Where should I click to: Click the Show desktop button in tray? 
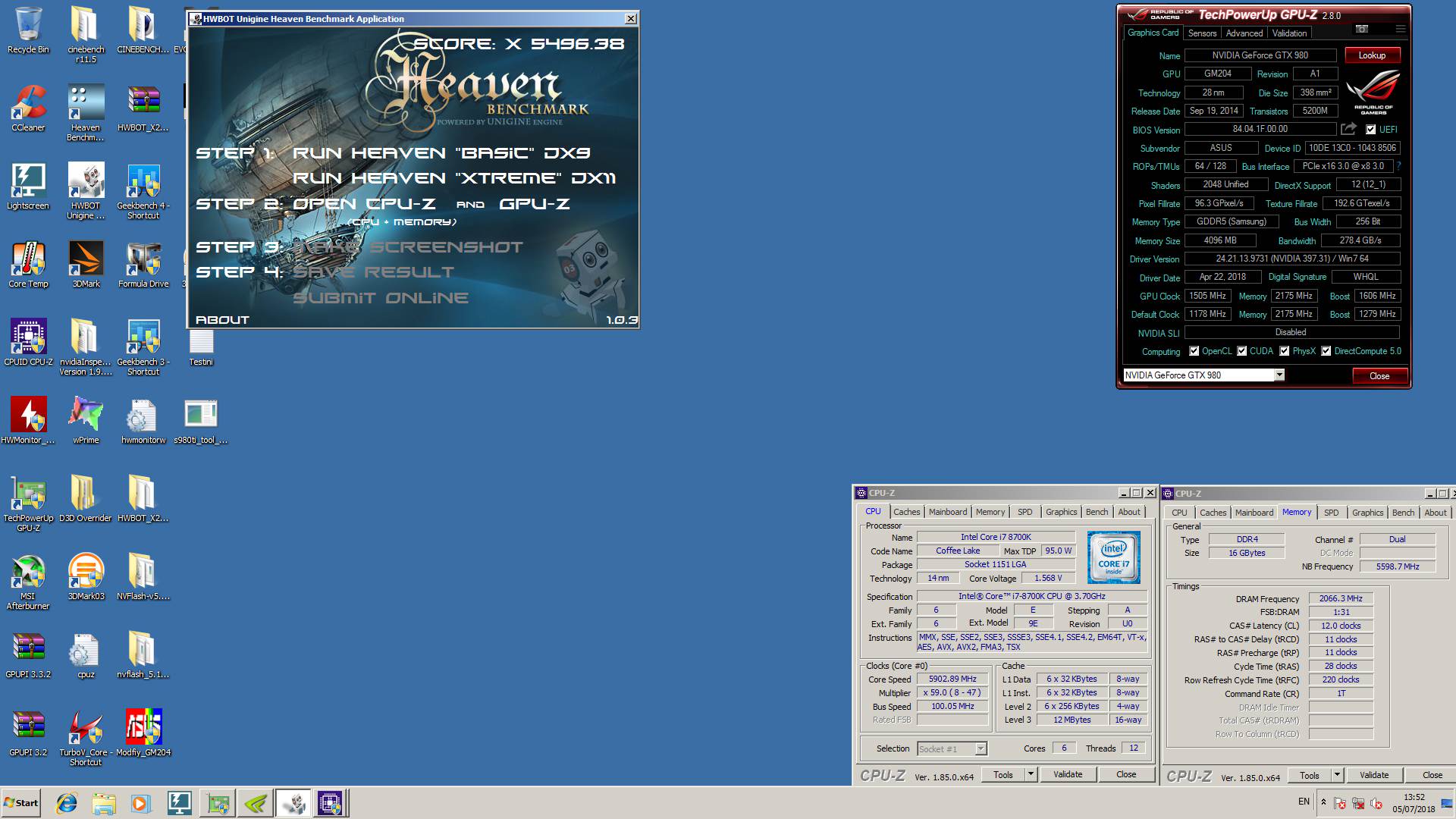coord(1448,803)
